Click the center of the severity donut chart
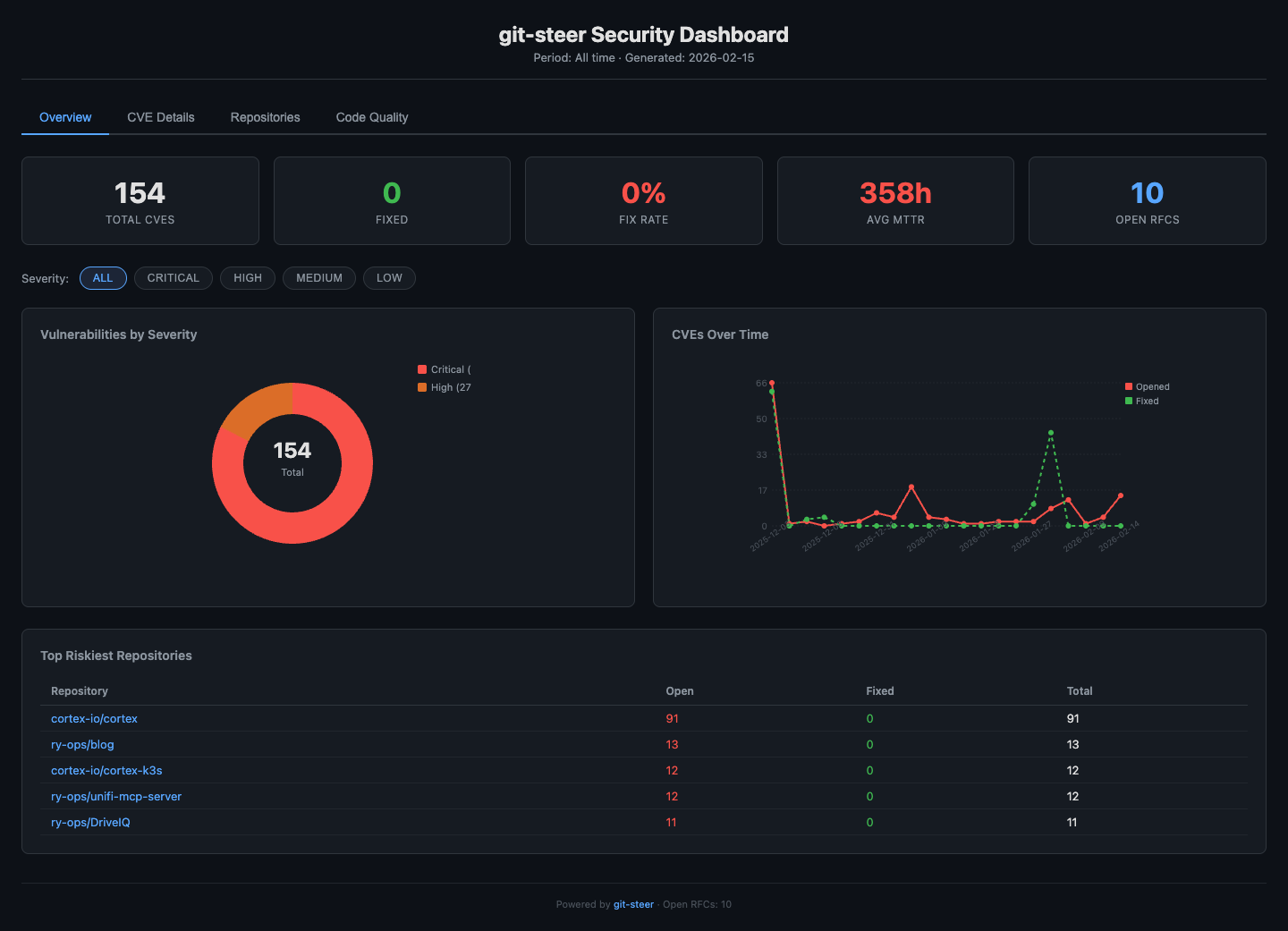1288x931 pixels. [x=292, y=462]
